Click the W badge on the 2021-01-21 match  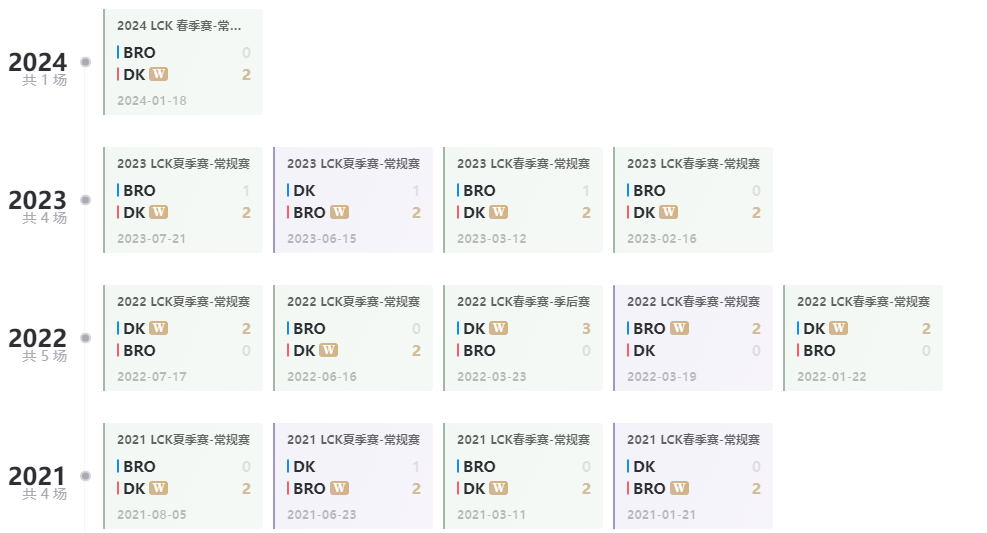point(680,488)
